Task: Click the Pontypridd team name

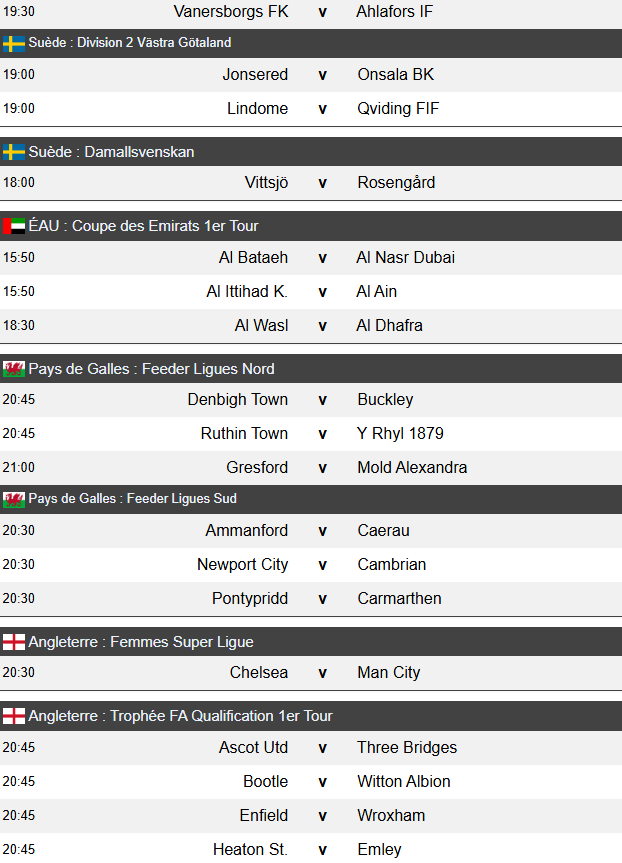Action: click(250, 599)
